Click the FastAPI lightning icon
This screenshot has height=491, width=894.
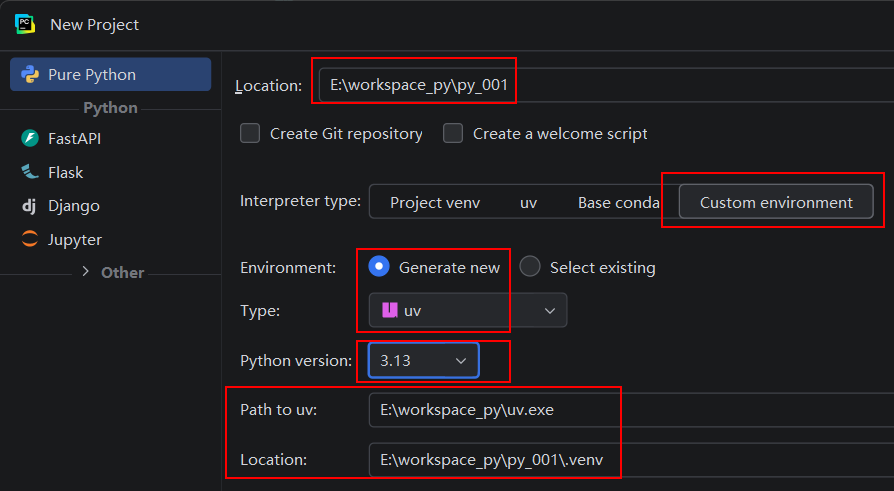(x=30, y=138)
